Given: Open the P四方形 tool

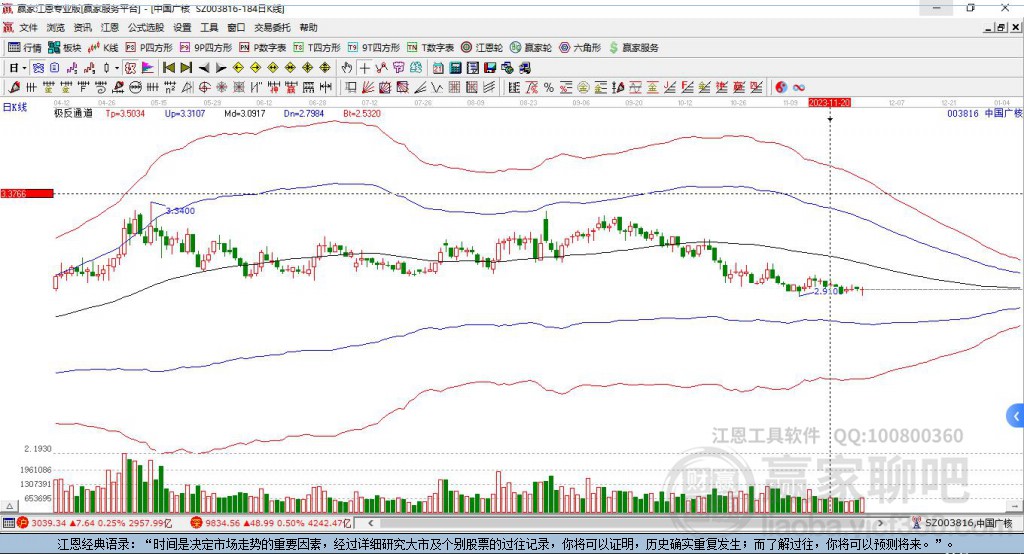Looking at the screenshot, I should pyautogui.click(x=149, y=48).
